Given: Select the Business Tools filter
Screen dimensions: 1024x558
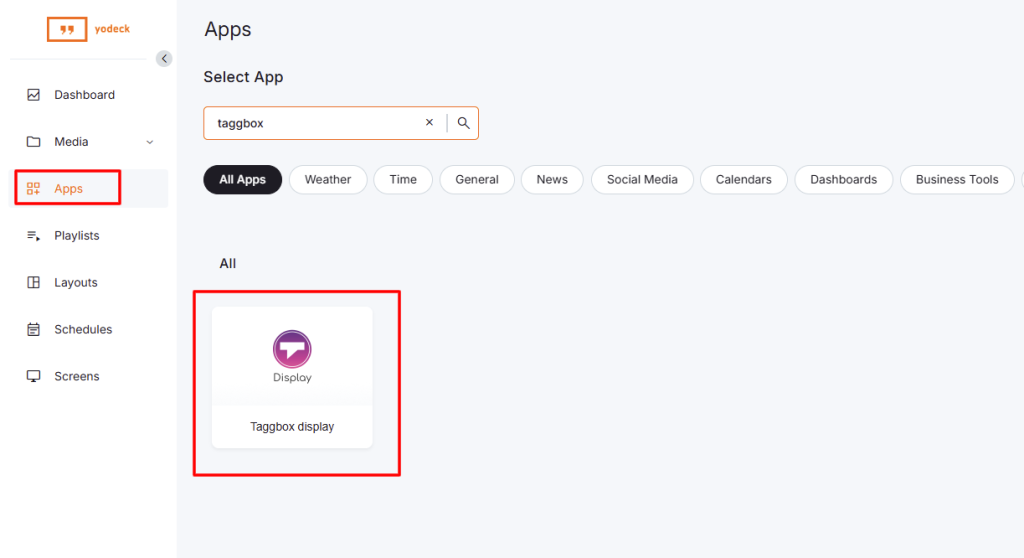Looking at the screenshot, I should click(x=956, y=180).
